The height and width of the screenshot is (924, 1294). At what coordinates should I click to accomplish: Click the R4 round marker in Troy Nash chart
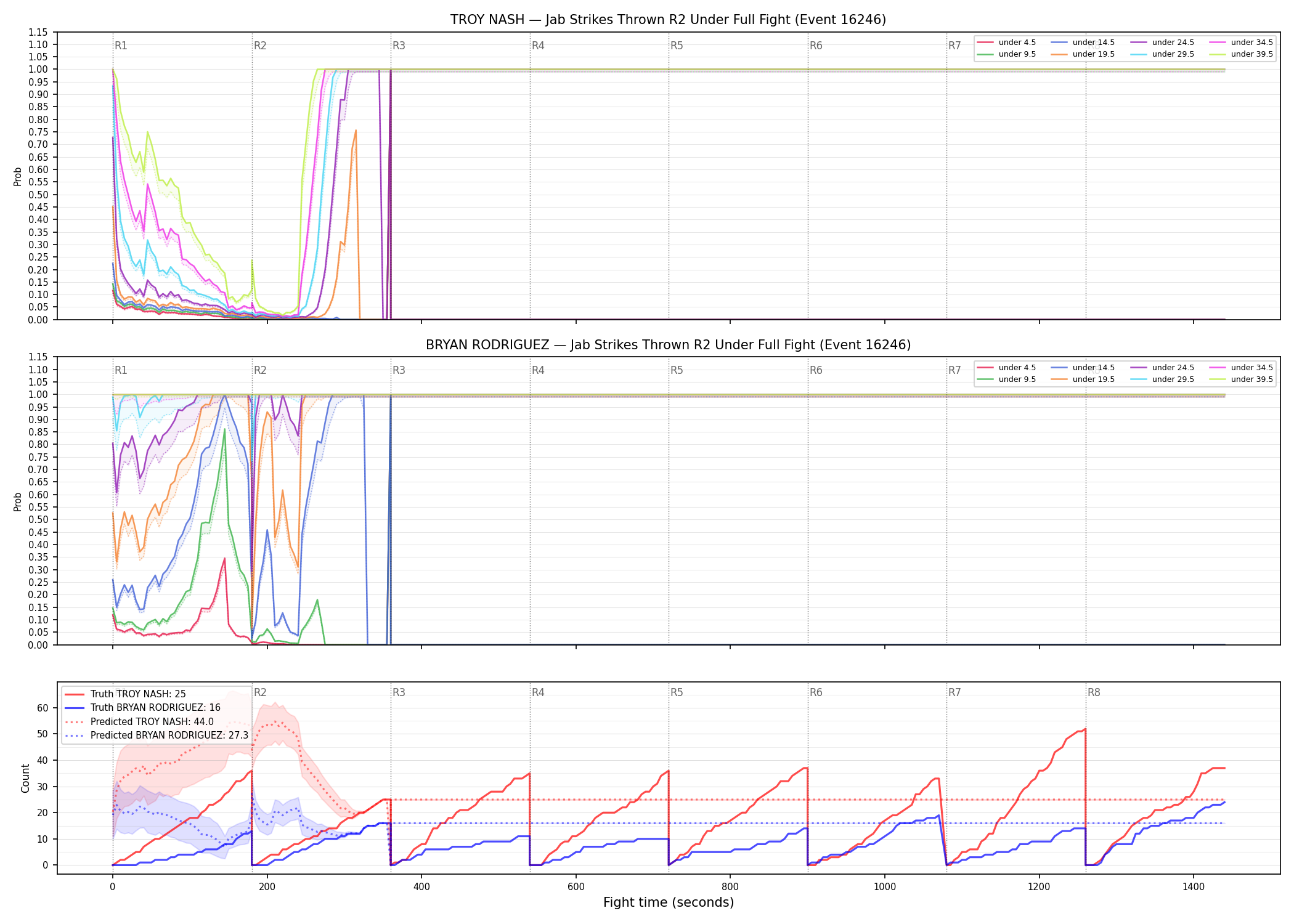[x=538, y=46]
